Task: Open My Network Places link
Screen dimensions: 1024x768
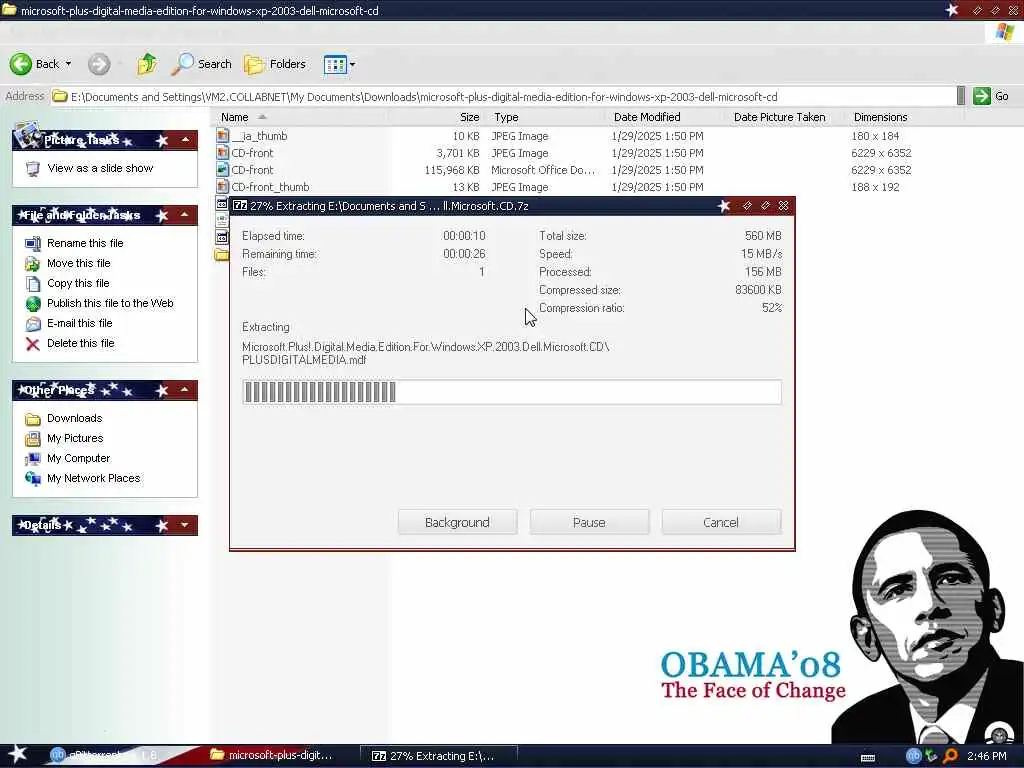Action: tap(93, 478)
